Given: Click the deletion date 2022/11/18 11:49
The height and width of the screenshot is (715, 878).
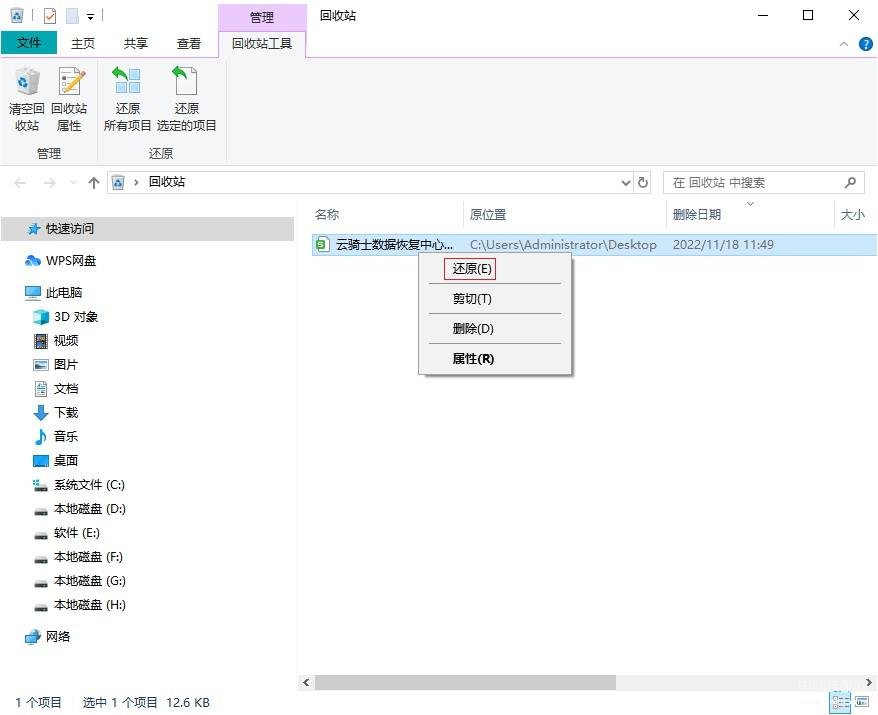Looking at the screenshot, I should (x=723, y=245).
